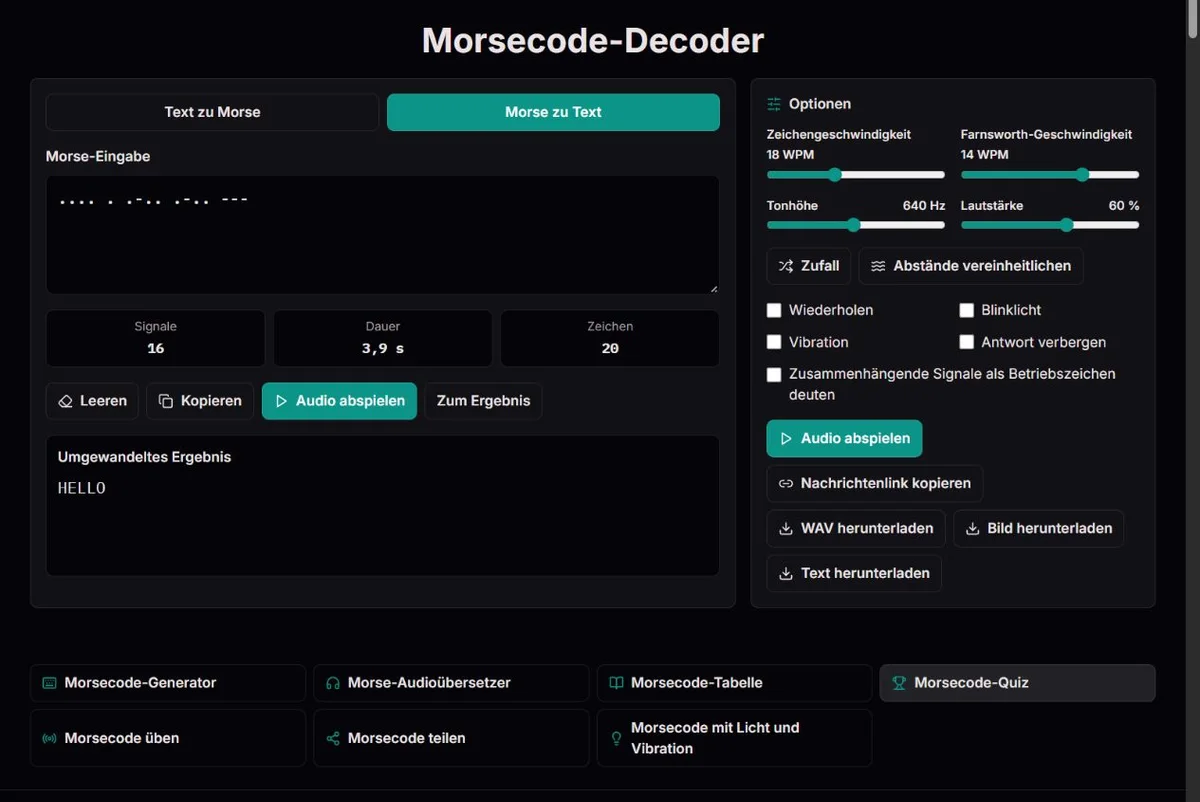This screenshot has width=1200, height=802.
Task: Open the Morsecode-Tabelle link
Action: (x=734, y=683)
